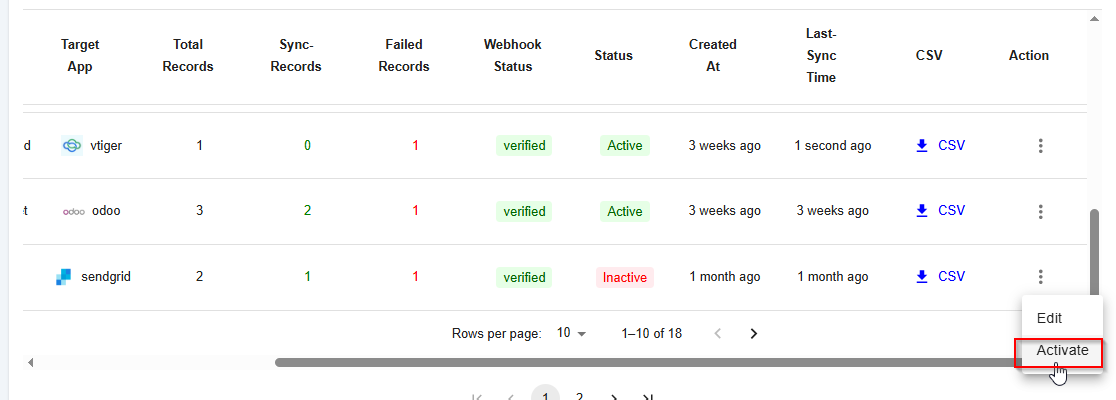Open the three-dot action menu for vtiger
Viewport: 1116px width, 400px height.
pyautogui.click(x=1040, y=146)
